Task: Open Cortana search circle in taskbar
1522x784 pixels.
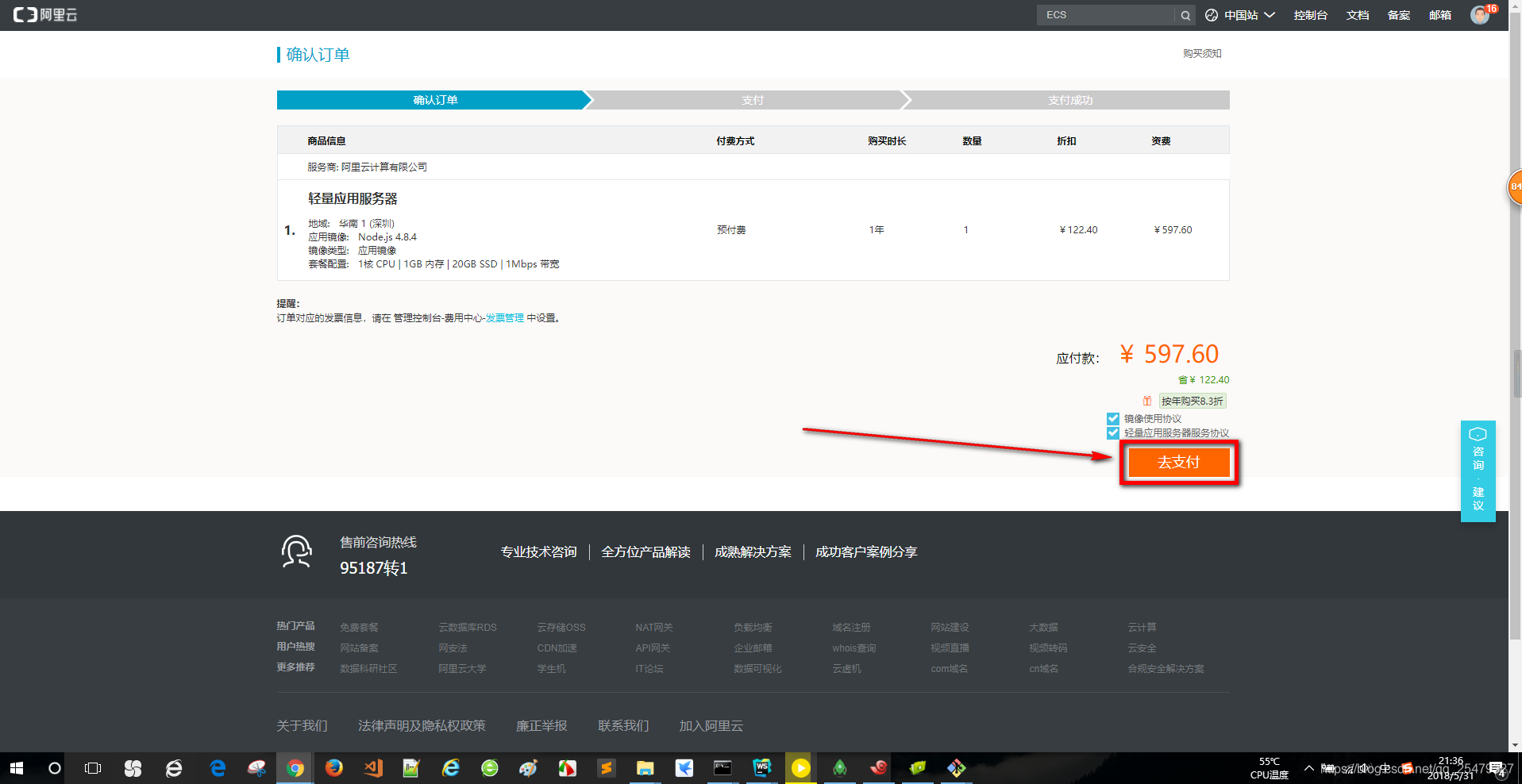Action: pyautogui.click(x=55, y=768)
